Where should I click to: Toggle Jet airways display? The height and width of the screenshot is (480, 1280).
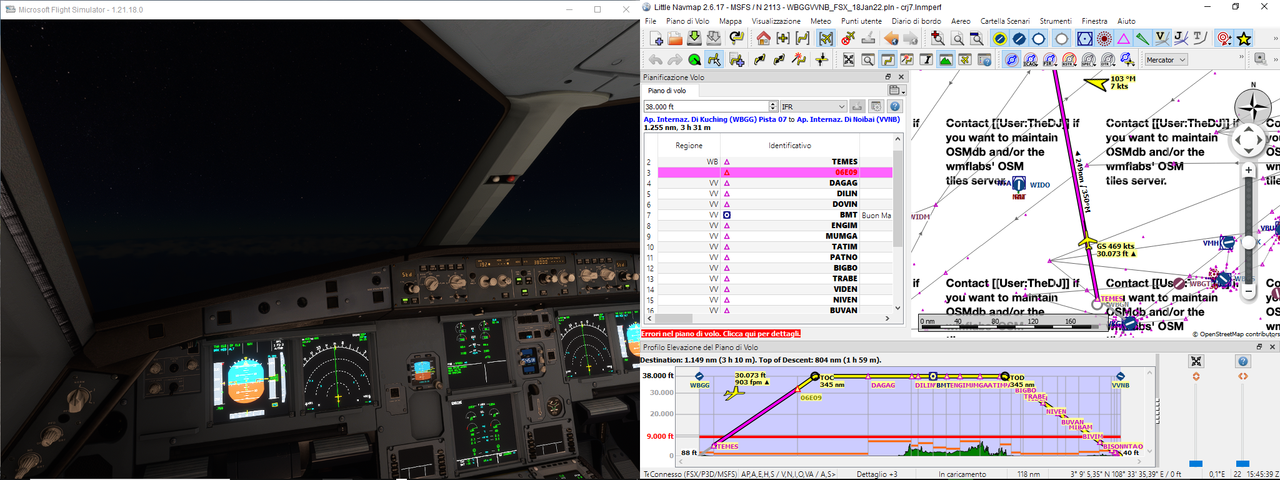click(x=1181, y=38)
